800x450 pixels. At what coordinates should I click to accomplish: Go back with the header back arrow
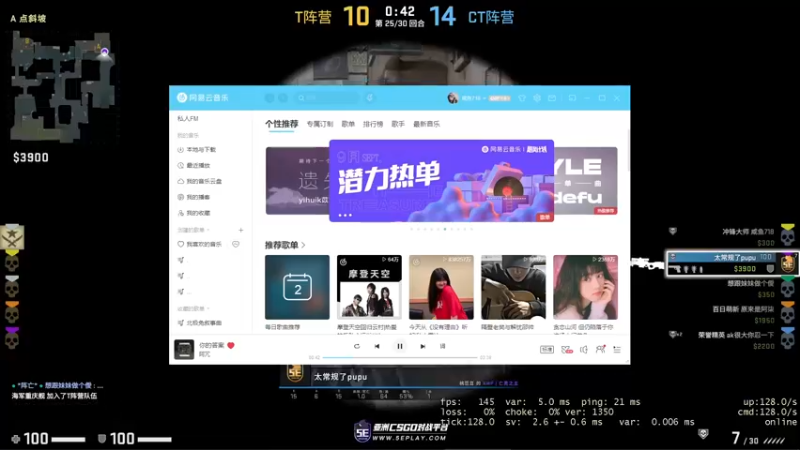pos(269,98)
